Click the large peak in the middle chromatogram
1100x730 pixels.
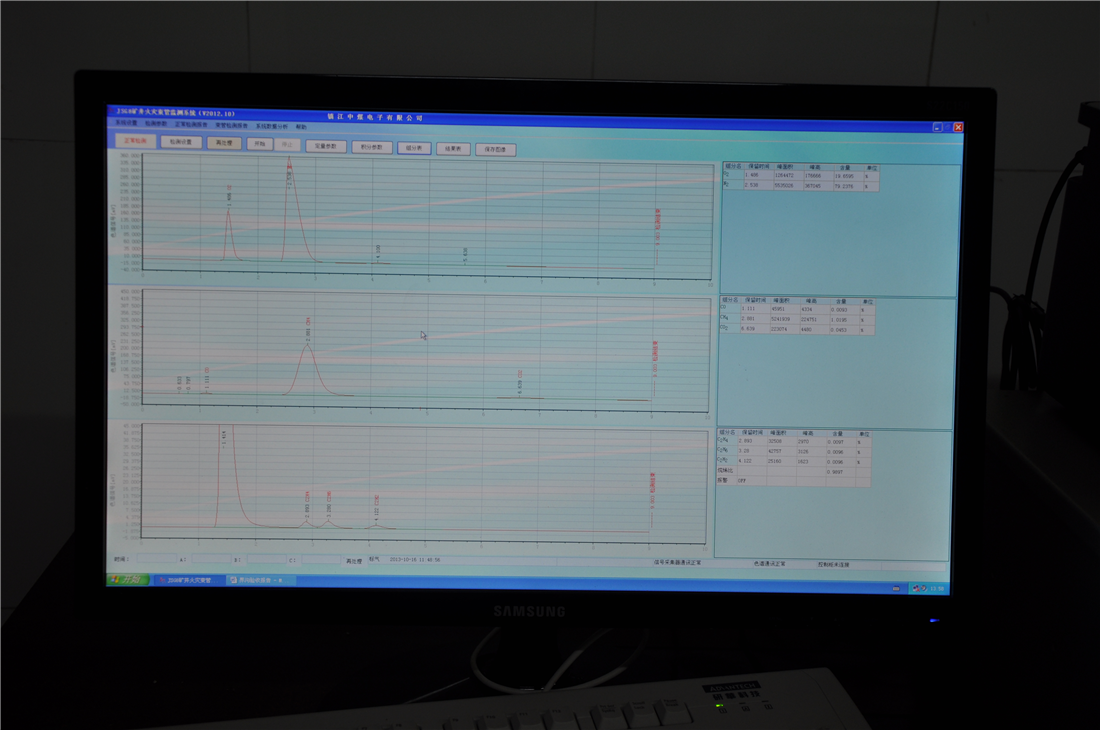coord(308,362)
